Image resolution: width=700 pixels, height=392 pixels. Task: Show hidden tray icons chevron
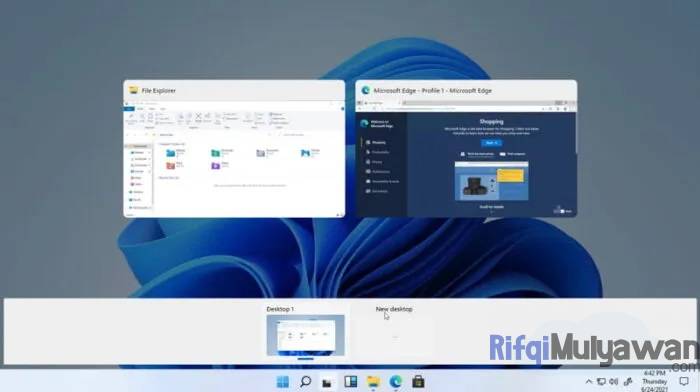click(588, 382)
